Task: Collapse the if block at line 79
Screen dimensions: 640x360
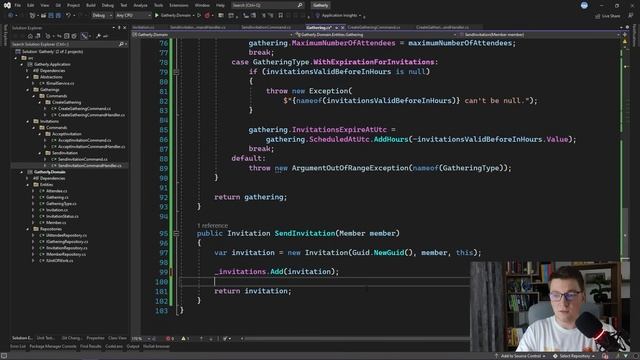Action: pyautogui.click(x=176, y=72)
